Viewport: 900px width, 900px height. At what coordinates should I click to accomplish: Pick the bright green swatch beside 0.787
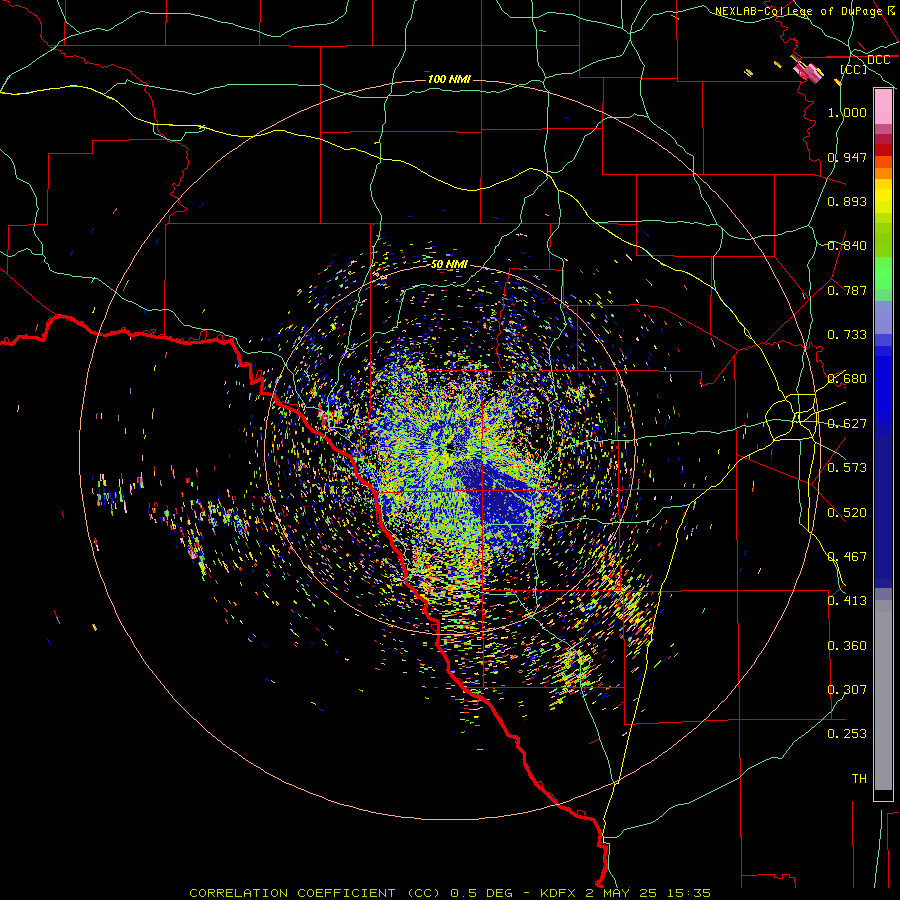[883, 273]
